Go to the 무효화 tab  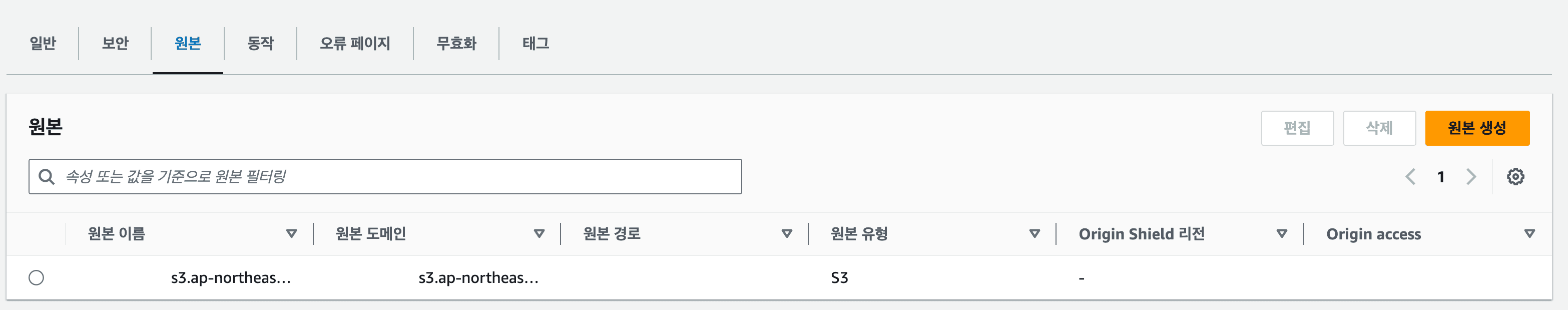(456, 43)
